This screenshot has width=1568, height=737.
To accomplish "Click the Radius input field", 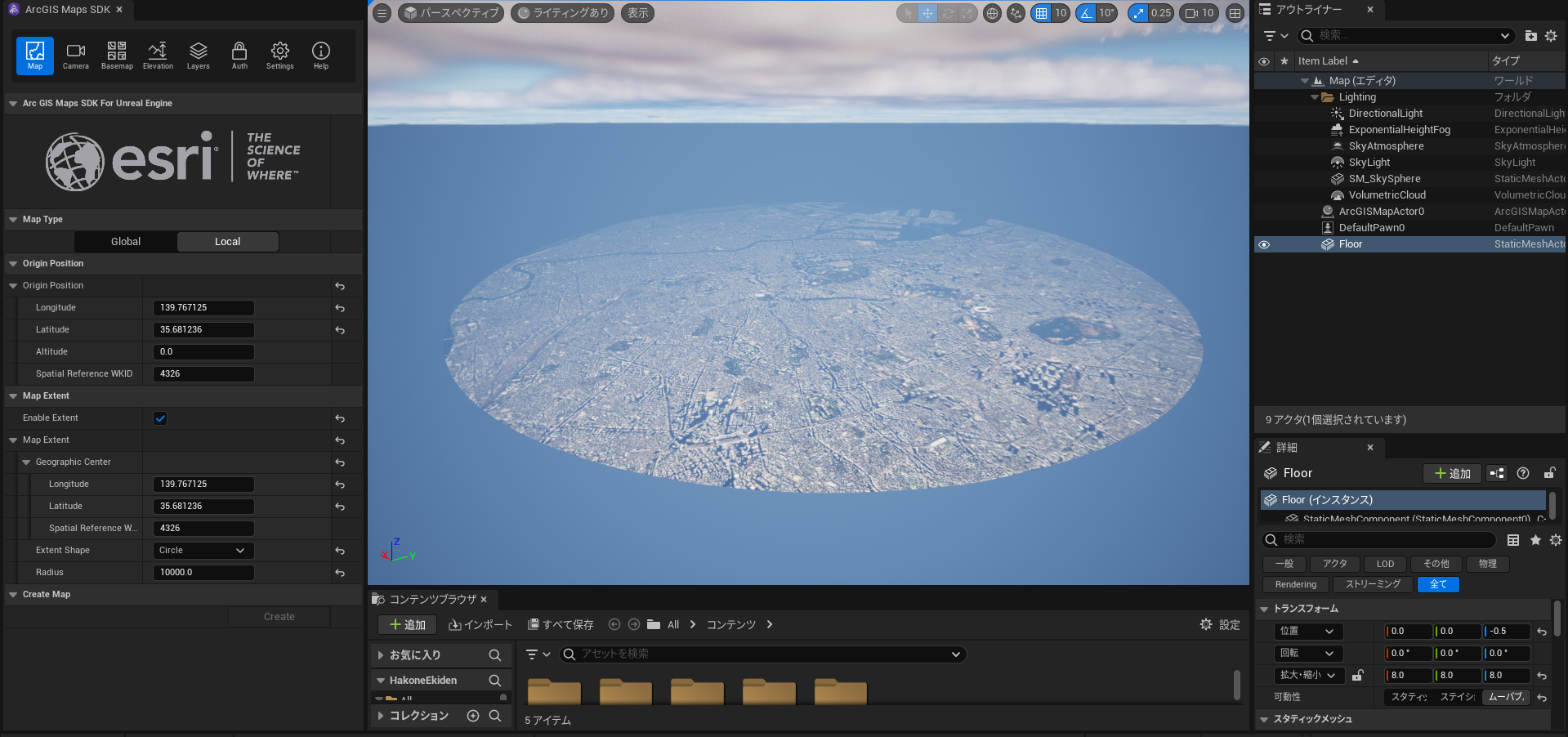I will 203,573.
